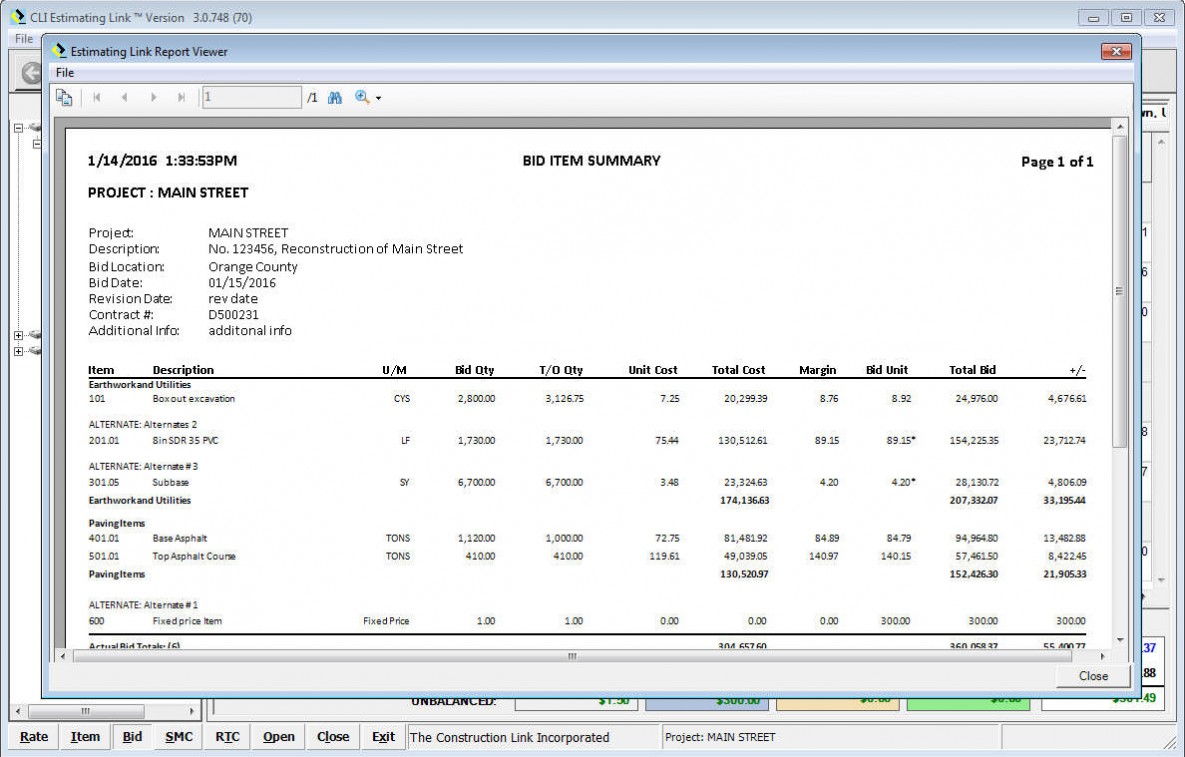Click 'ALTERNATE: Alternates 2' label
Screen dimensions: 1185x757
pyautogui.click(x=143, y=424)
